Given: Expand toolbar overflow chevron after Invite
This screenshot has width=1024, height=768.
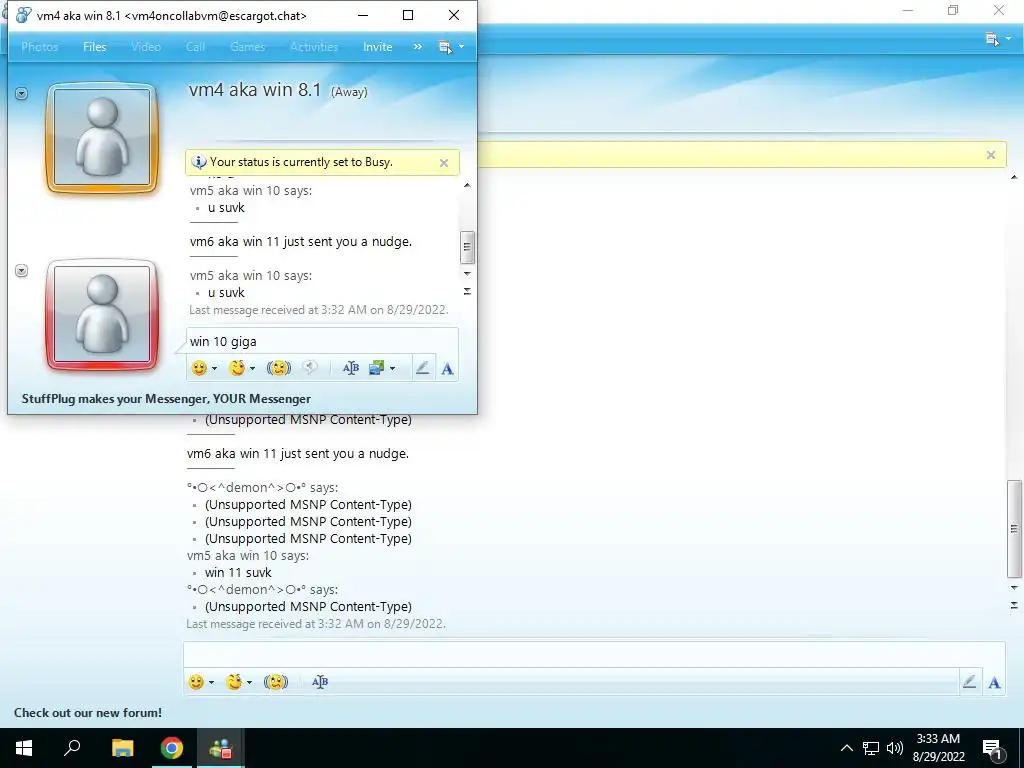Looking at the screenshot, I should pos(417,47).
